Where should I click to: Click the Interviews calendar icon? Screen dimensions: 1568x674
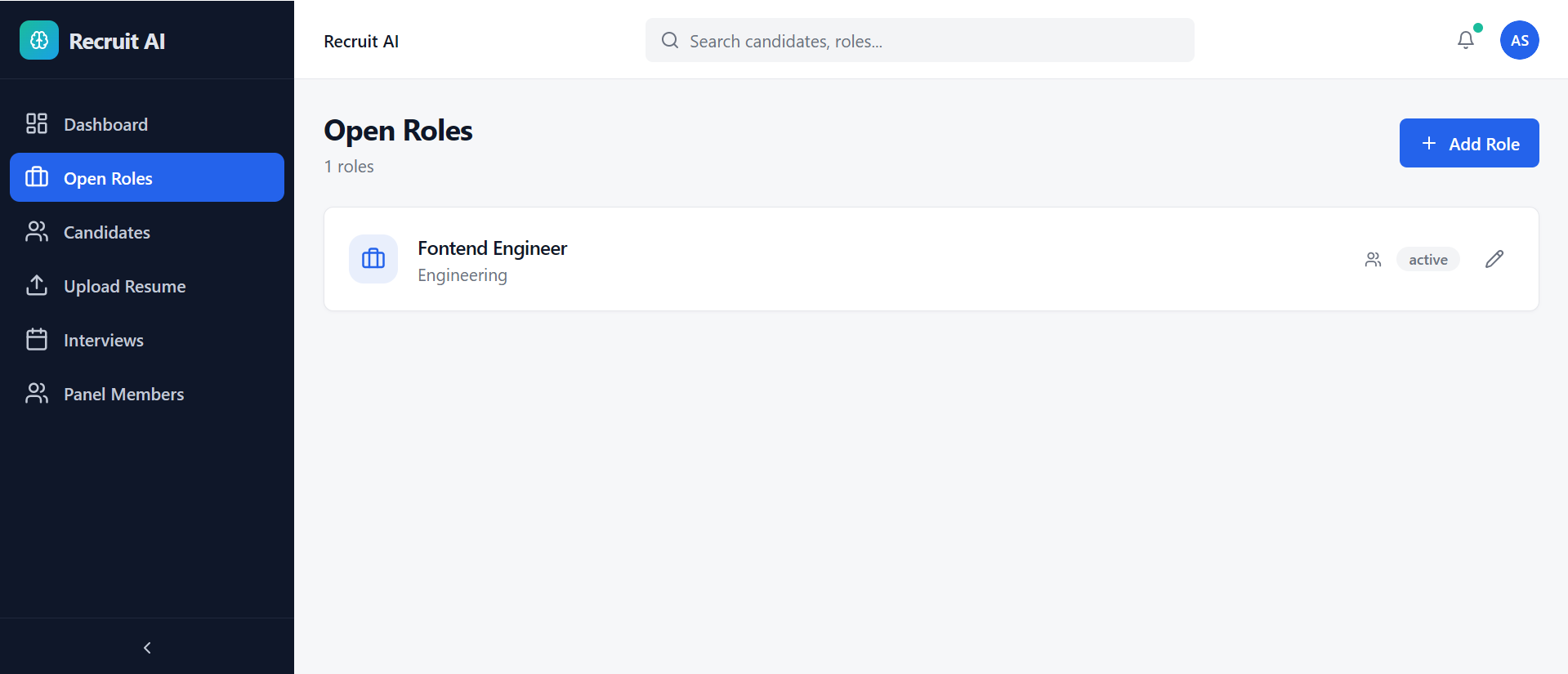coord(37,340)
